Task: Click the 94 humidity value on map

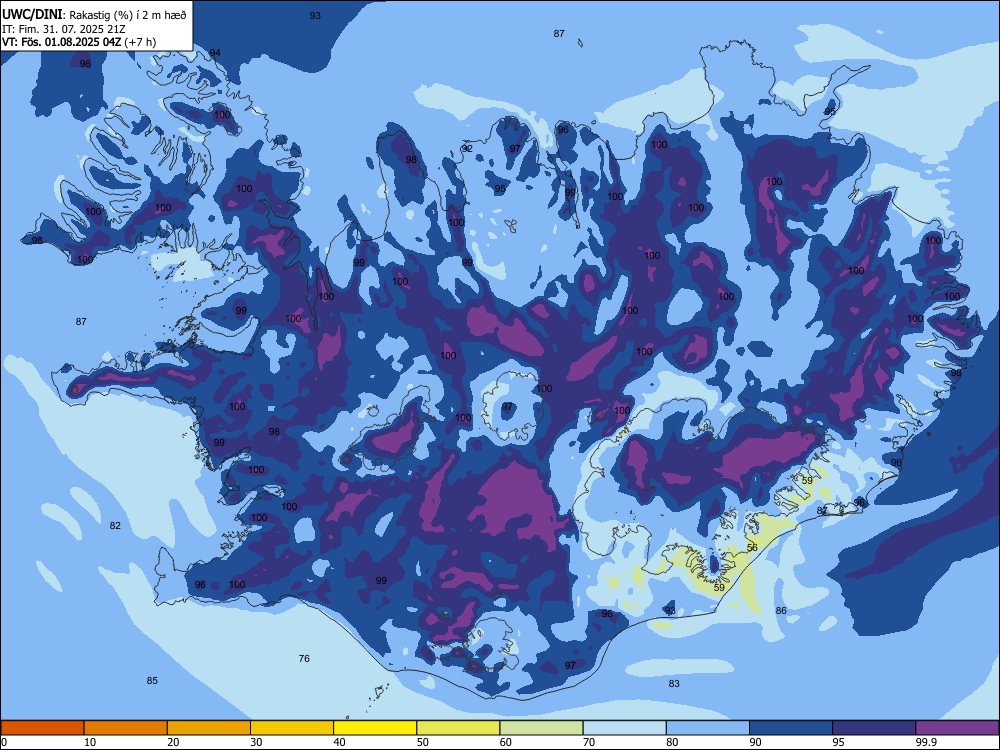Action: [215, 53]
